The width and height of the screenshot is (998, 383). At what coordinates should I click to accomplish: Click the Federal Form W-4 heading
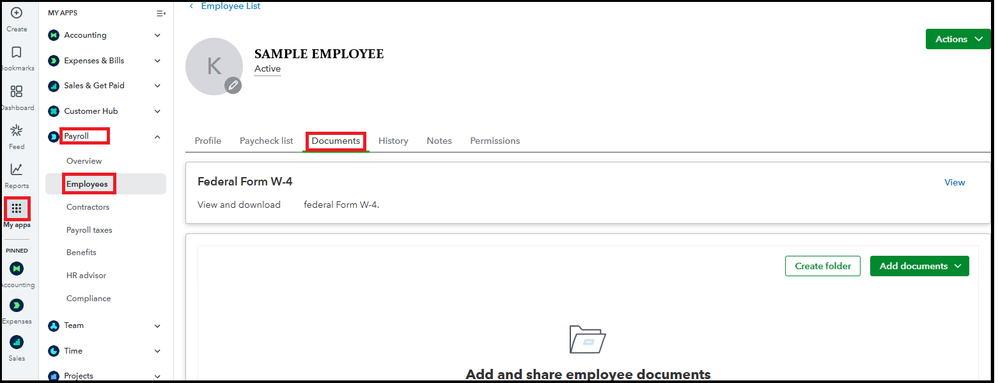coord(245,182)
